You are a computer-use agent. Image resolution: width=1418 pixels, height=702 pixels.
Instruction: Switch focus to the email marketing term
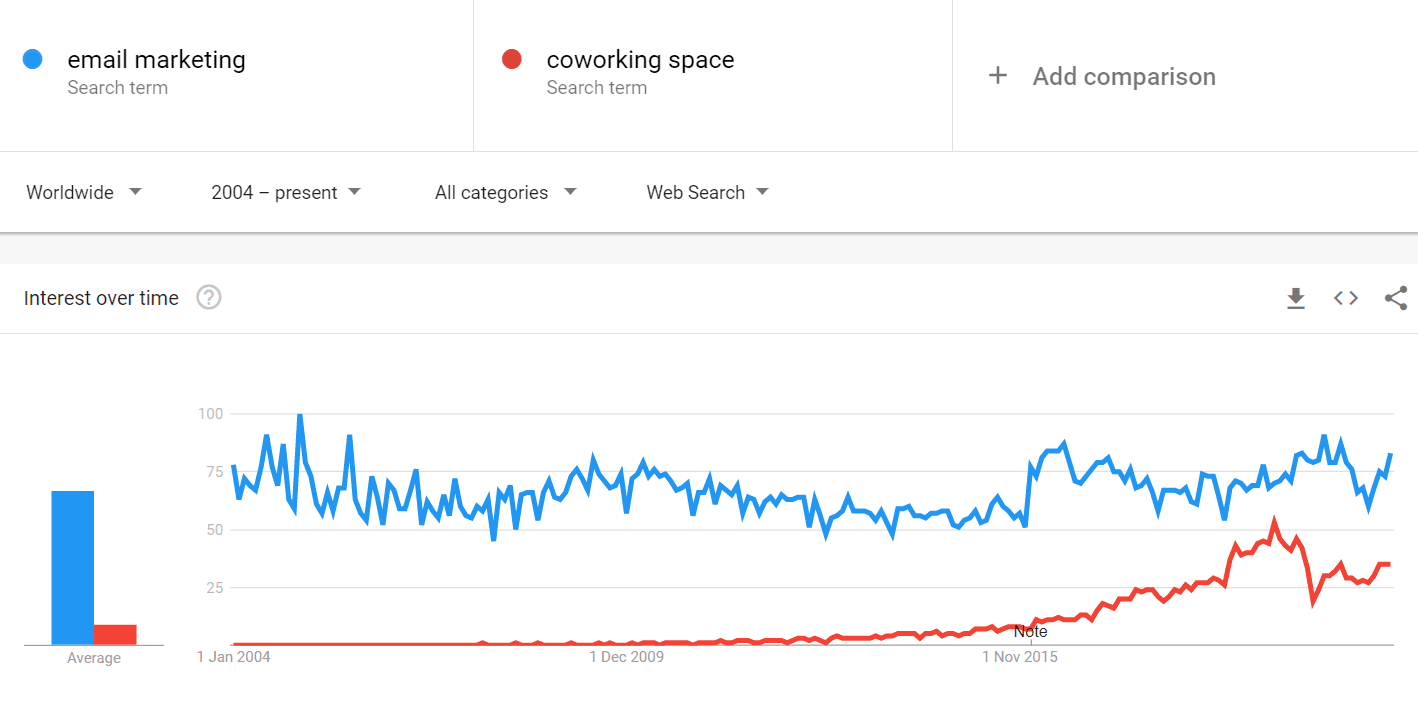(x=156, y=59)
